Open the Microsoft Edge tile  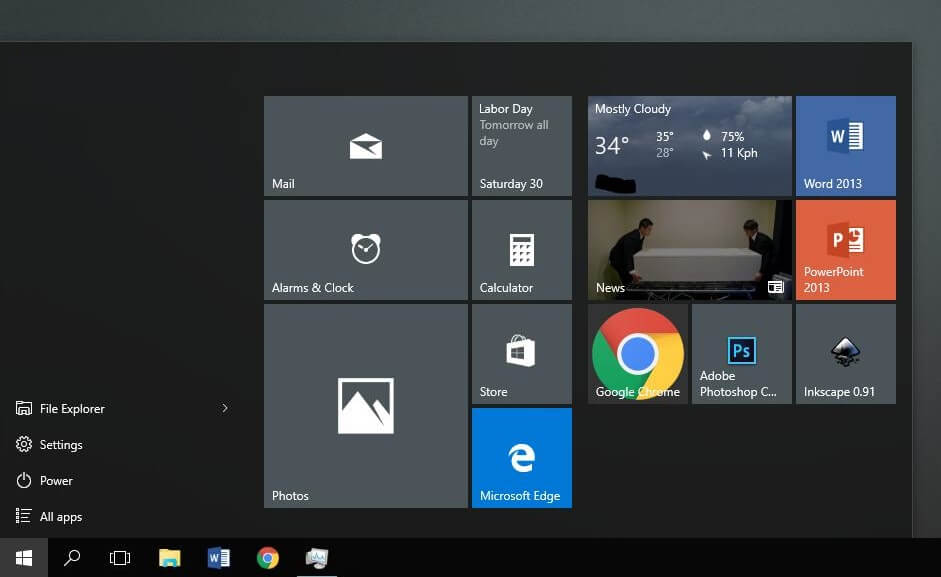pyautogui.click(x=522, y=458)
